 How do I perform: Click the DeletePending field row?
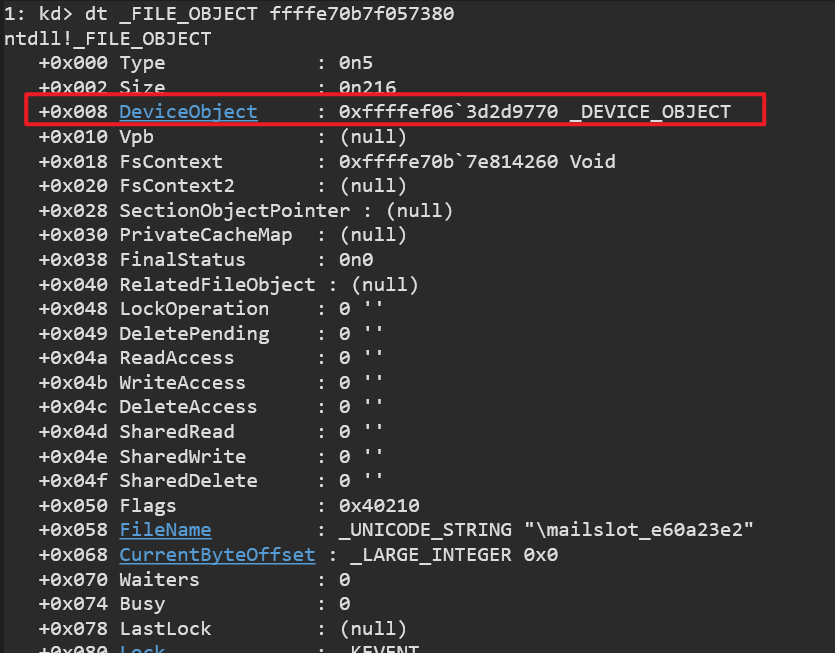coord(194,333)
